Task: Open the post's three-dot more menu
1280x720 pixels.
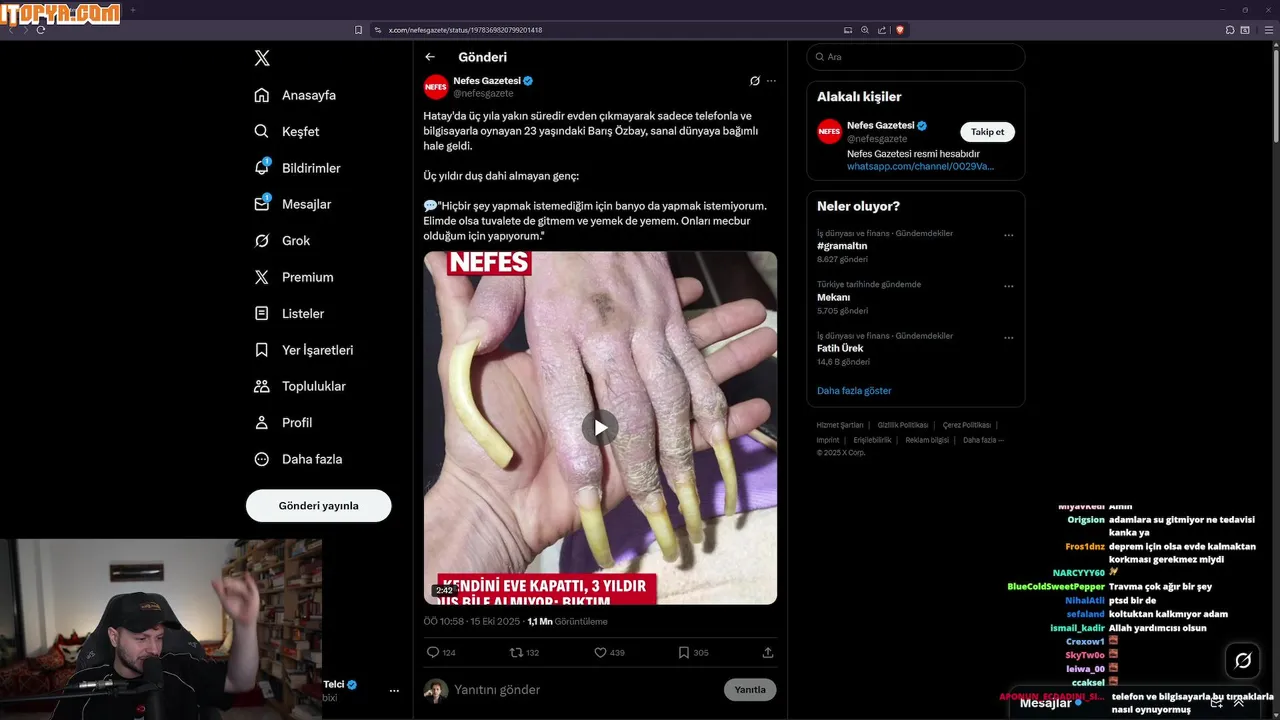Action: pos(771,81)
